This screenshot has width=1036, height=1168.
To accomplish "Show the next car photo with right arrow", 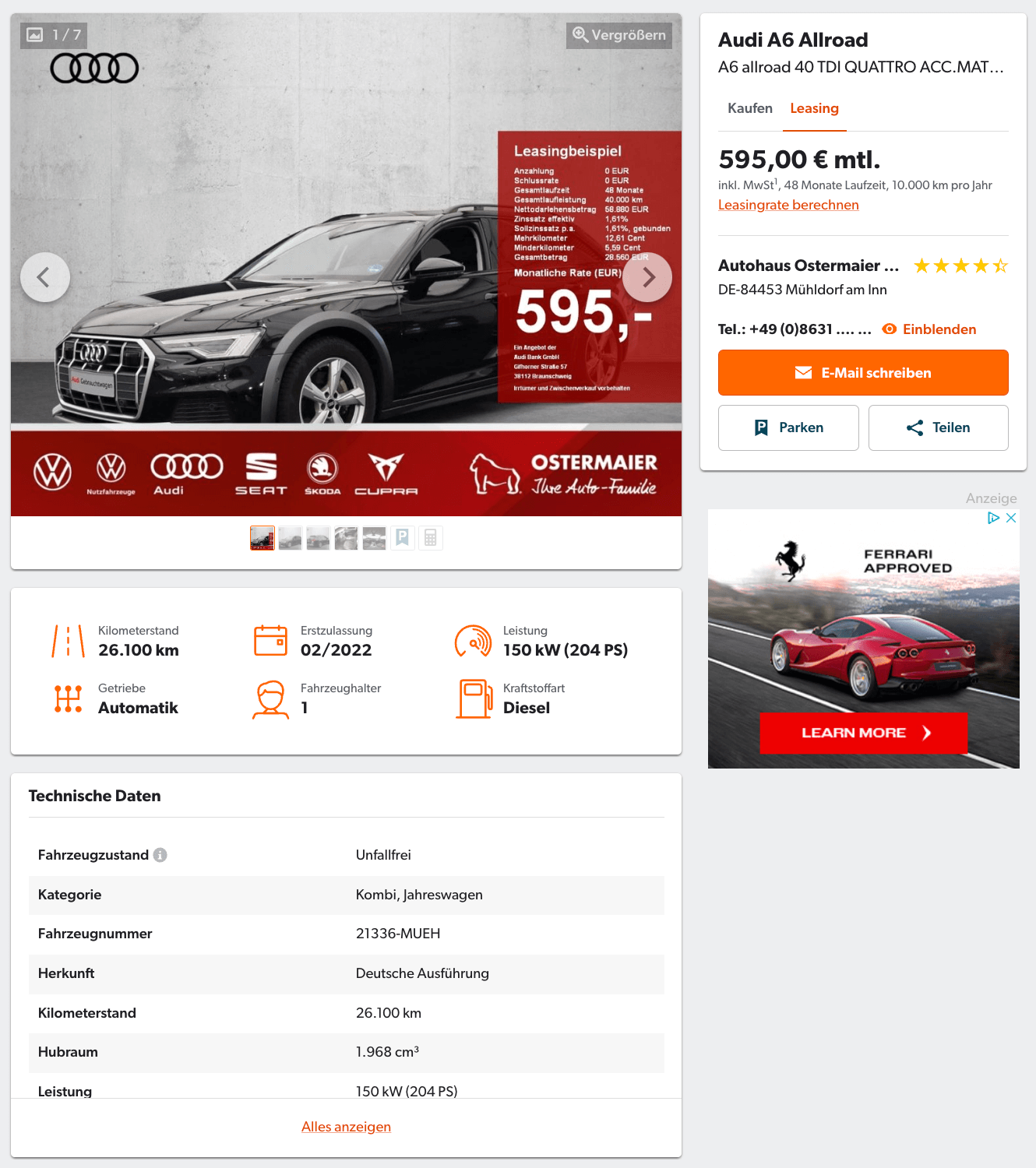I will (x=647, y=277).
